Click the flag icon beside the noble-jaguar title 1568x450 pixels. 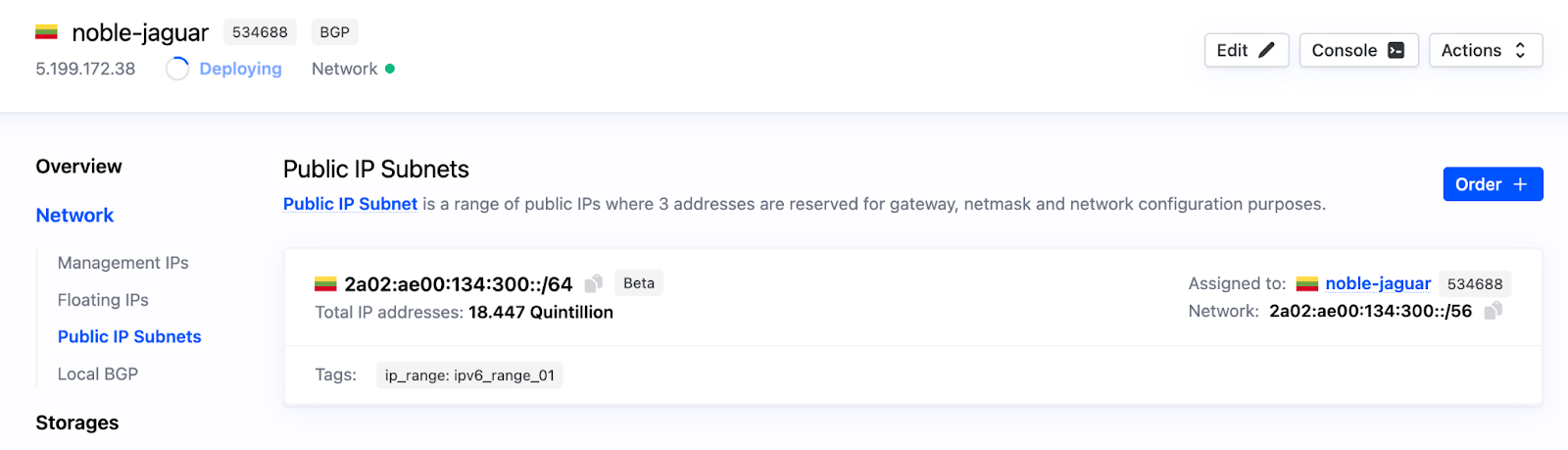point(46,32)
